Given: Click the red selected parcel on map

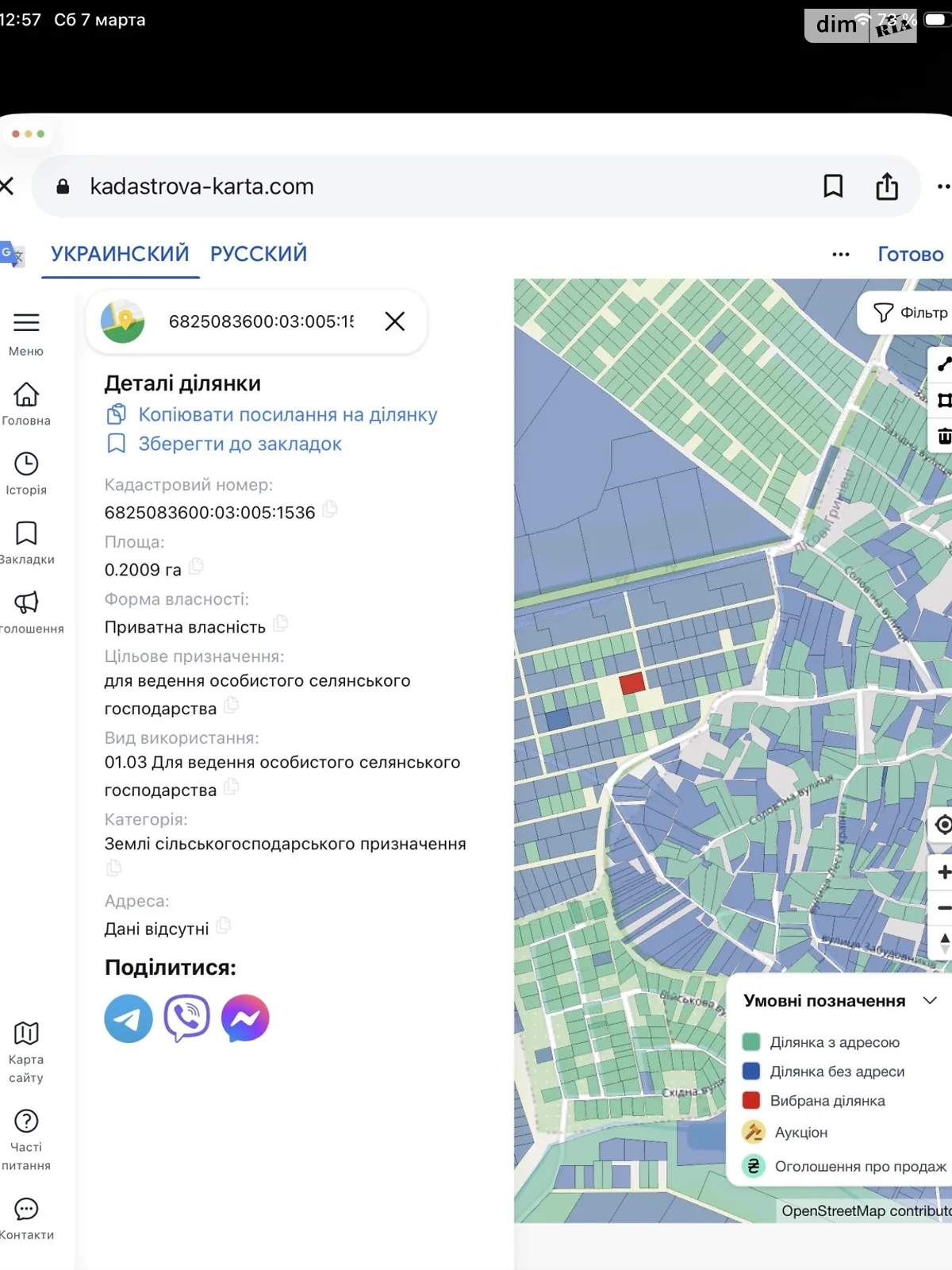Looking at the screenshot, I should click(x=632, y=683).
